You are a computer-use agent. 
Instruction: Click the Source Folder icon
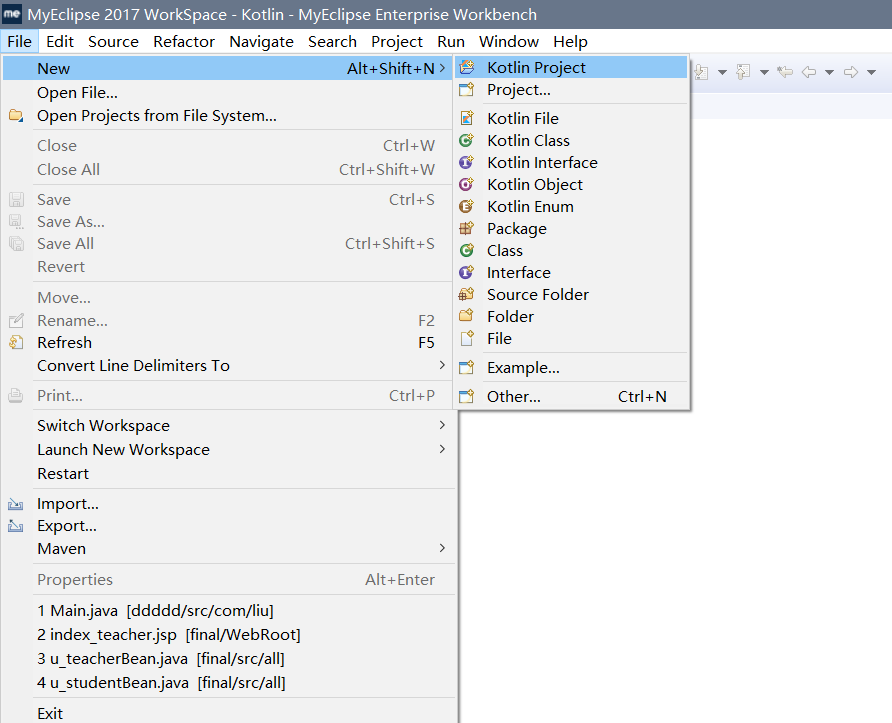(466, 294)
